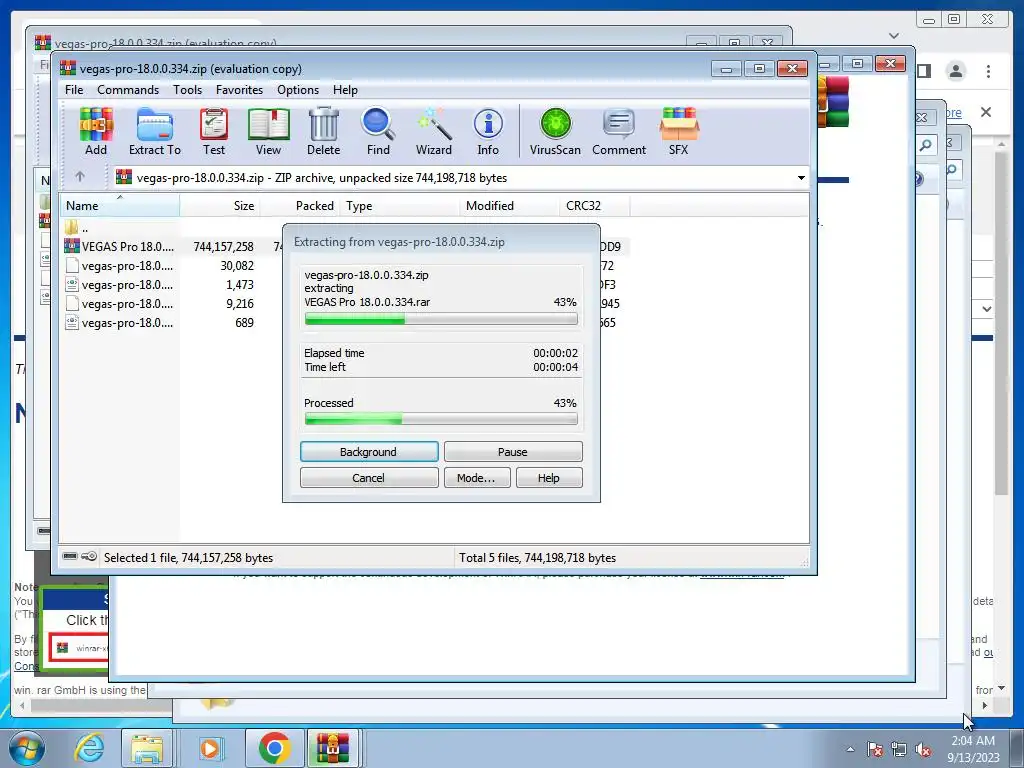Screen dimensions: 1024x768
Task: Open Windows Media Player from taskbar
Action: (210, 748)
